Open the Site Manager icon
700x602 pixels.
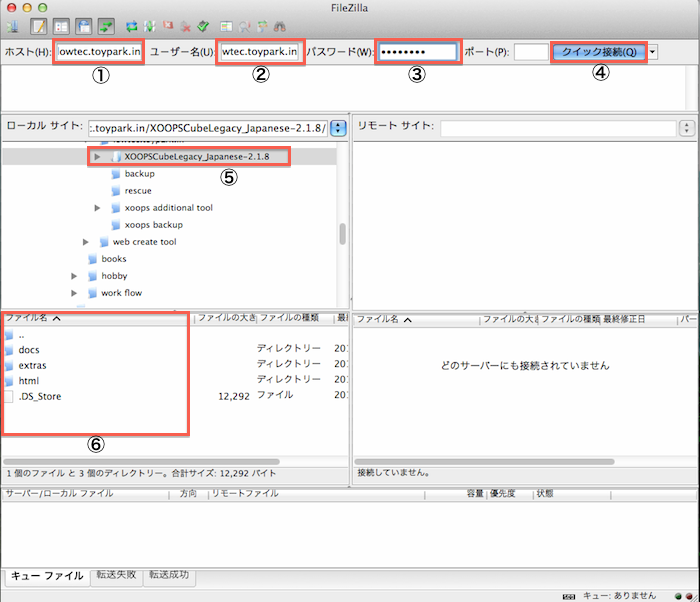click(x=12, y=27)
